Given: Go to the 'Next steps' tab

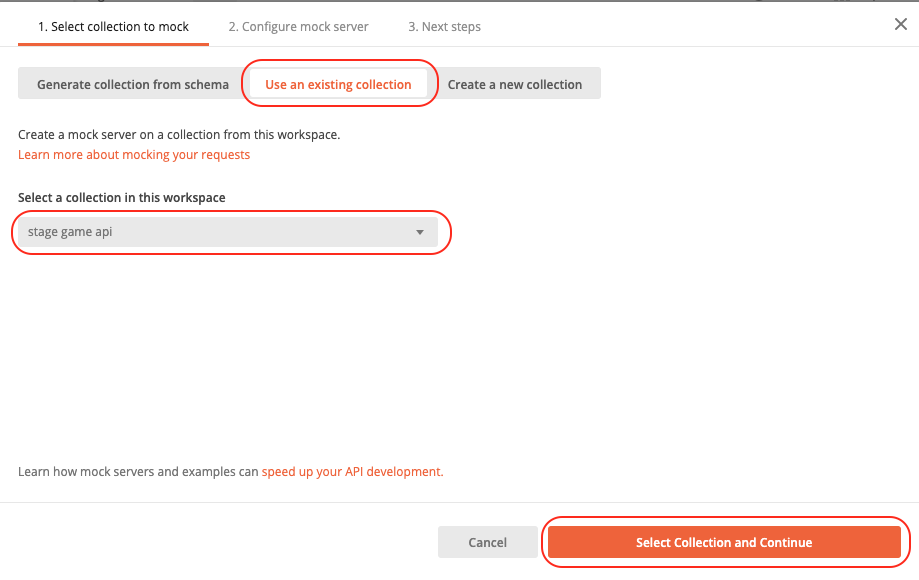Looking at the screenshot, I should tap(444, 26).
